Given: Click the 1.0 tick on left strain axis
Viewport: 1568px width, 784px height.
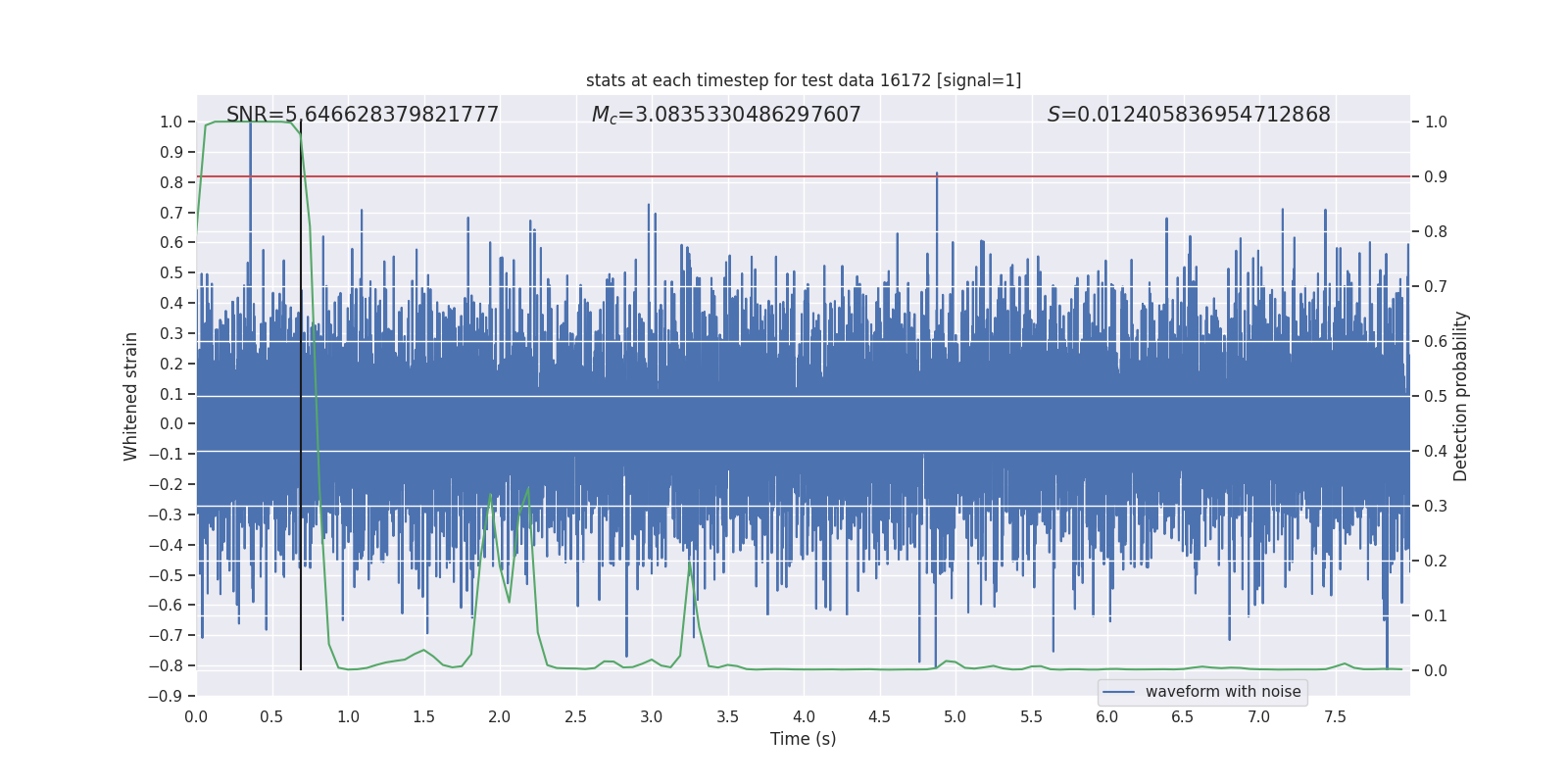Looking at the screenshot, I should coord(171,122).
